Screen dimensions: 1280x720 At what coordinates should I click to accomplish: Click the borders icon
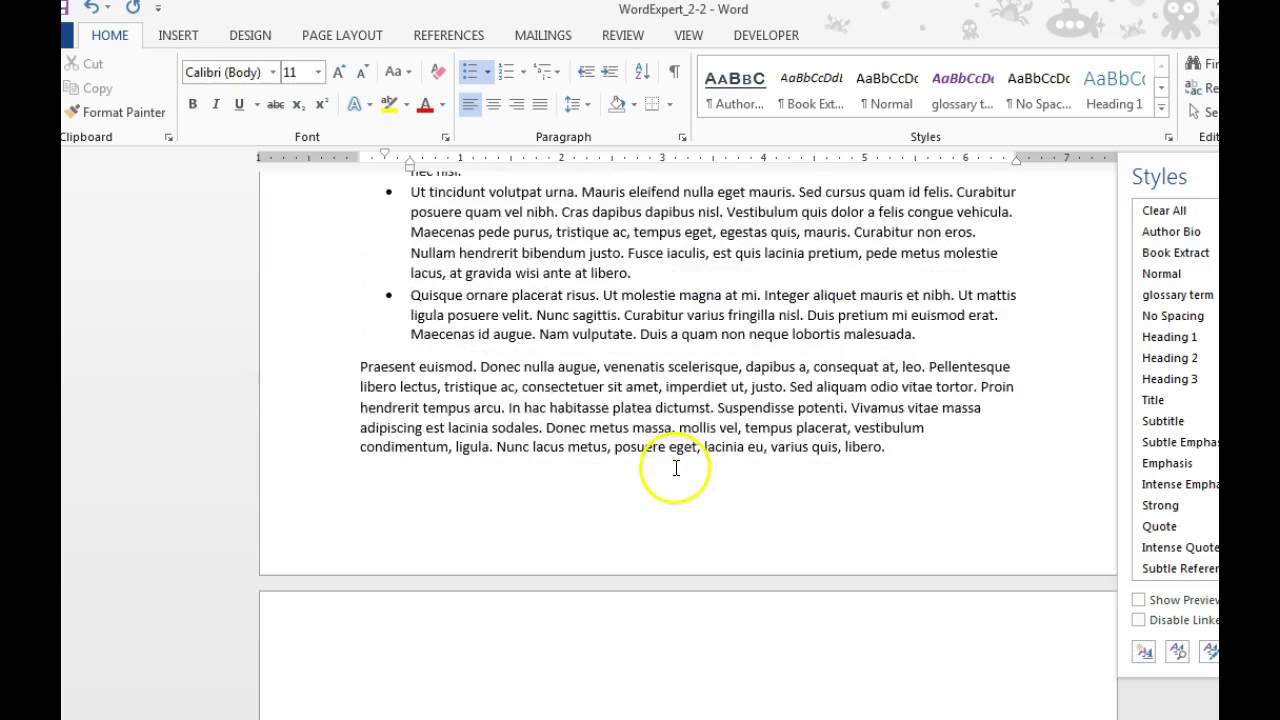[652, 104]
